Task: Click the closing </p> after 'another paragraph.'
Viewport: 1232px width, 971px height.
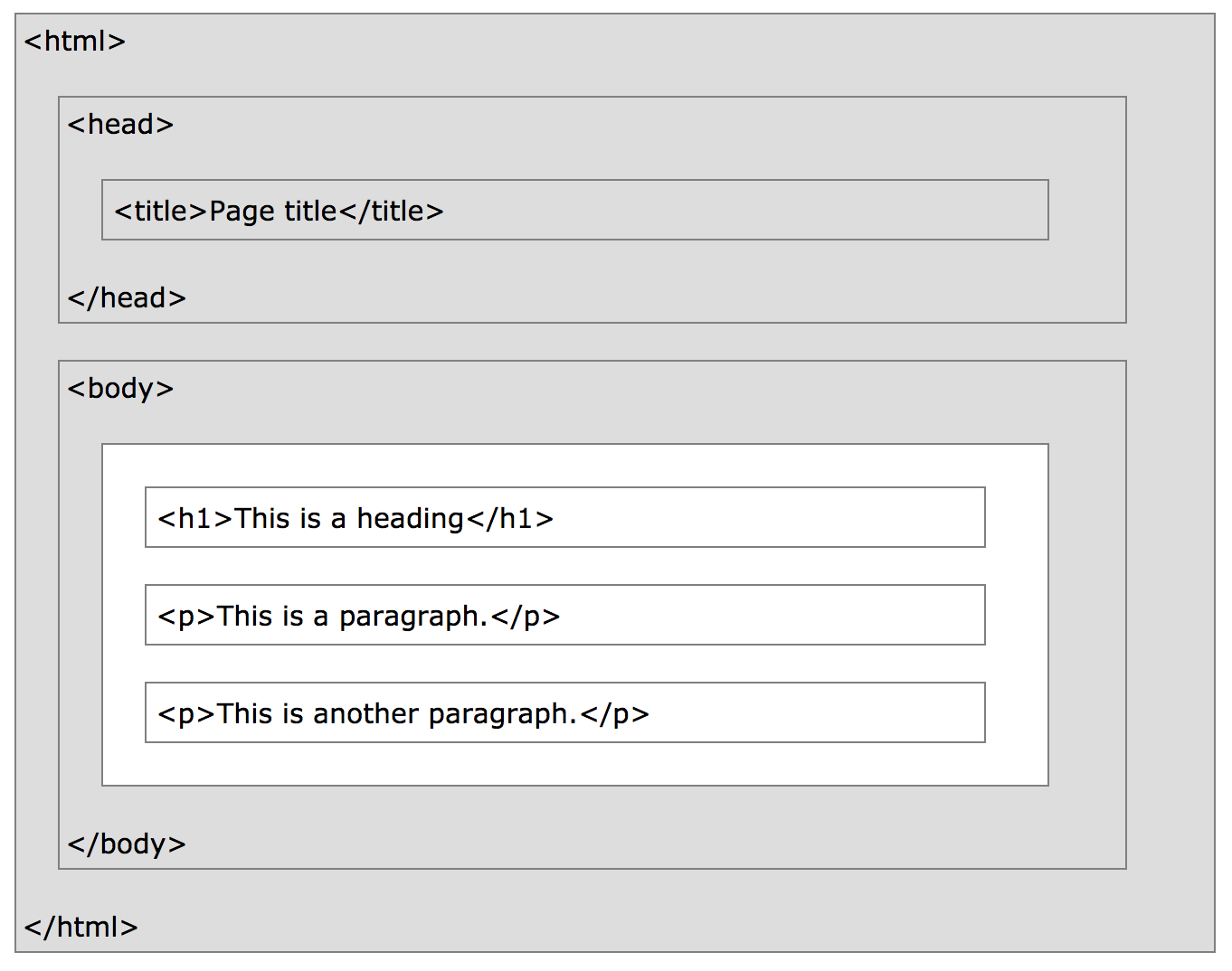Action: [615, 715]
